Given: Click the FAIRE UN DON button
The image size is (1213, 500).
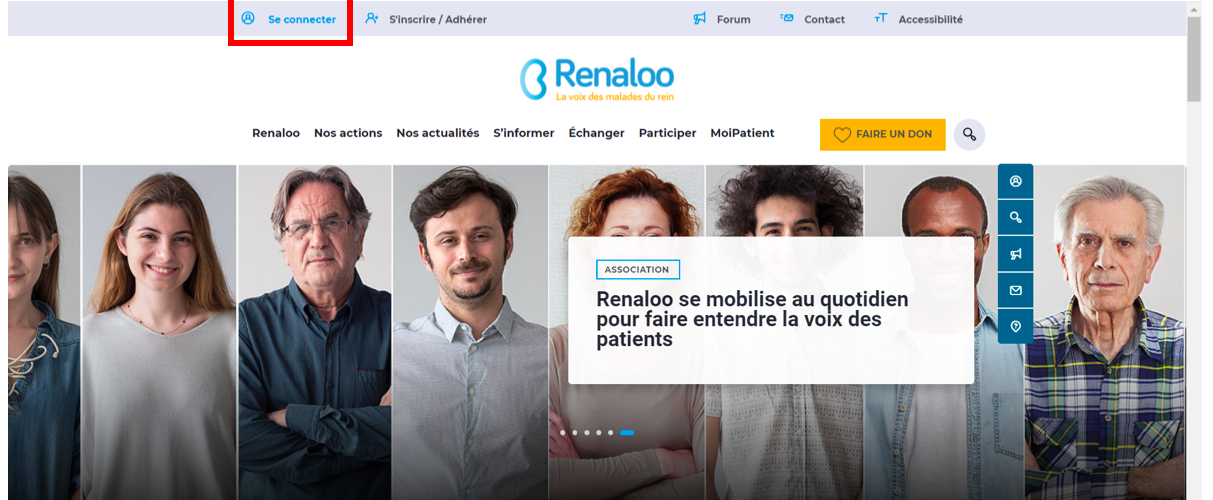Looking at the screenshot, I should pyautogui.click(x=882, y=134).
